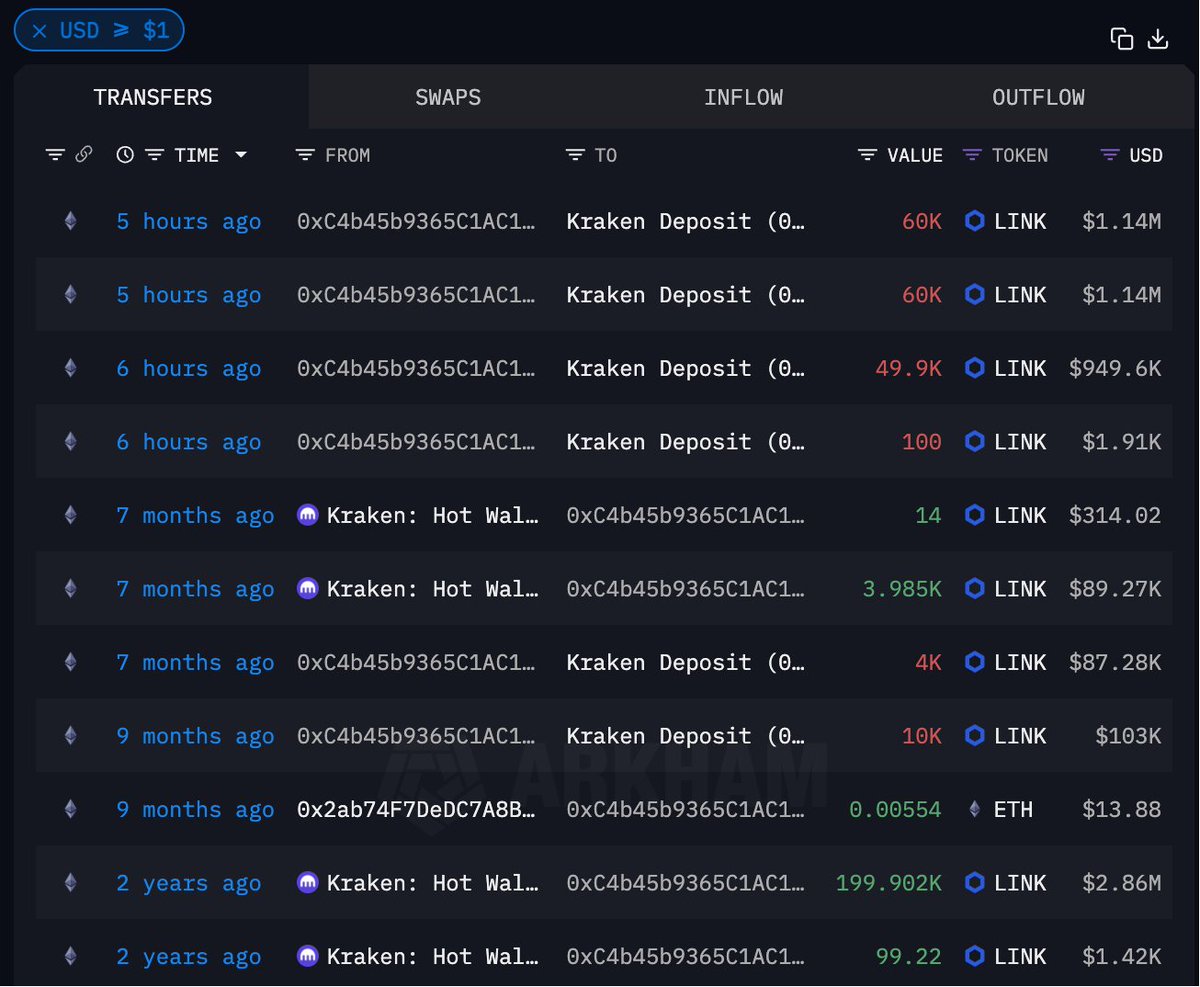This screenshot has height=987, width=1200.
Task: Click Ethereum icon in $103K row
Action: [70, 735]
